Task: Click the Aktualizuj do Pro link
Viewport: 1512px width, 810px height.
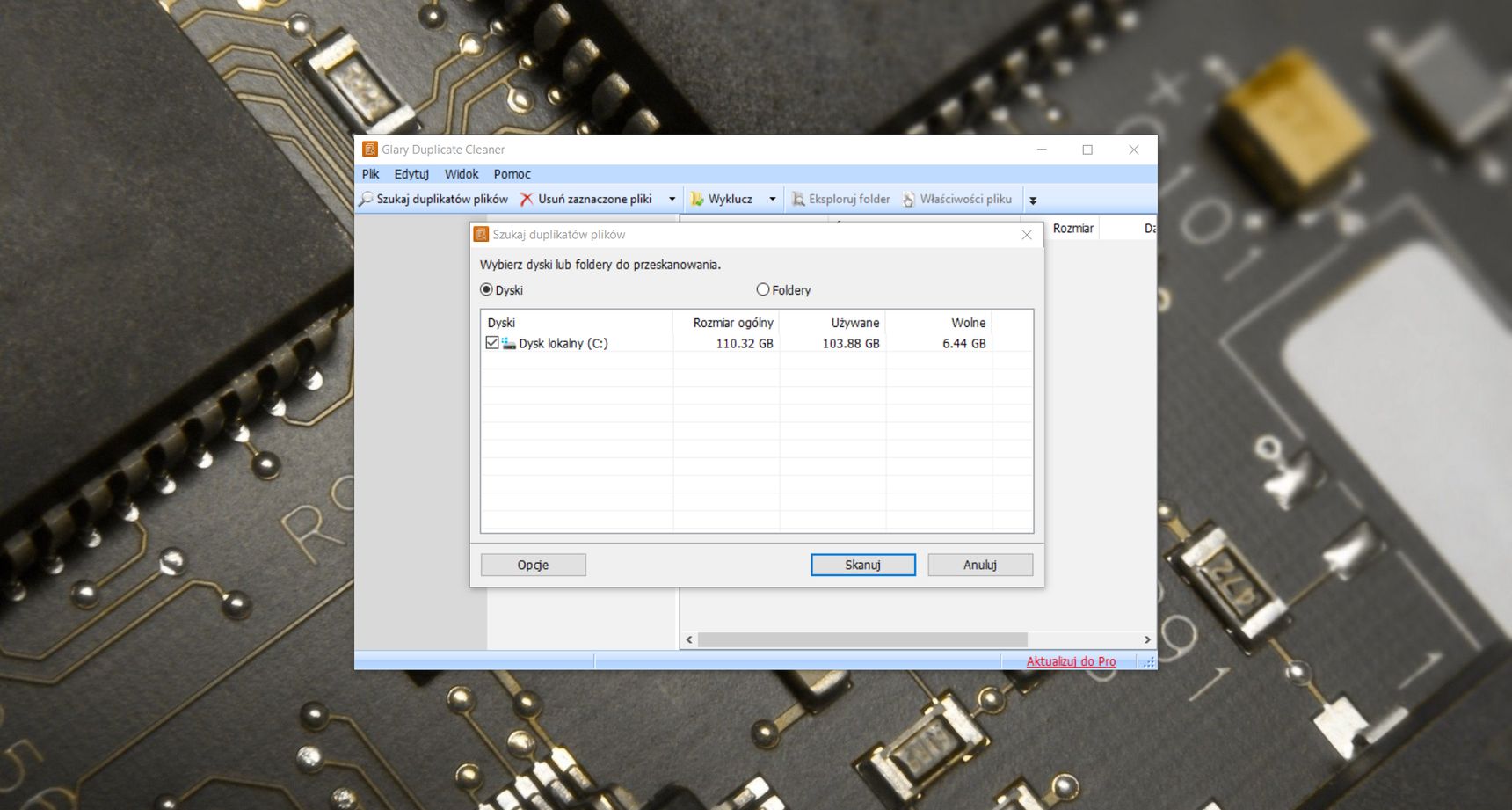Action: (1071, 661)
